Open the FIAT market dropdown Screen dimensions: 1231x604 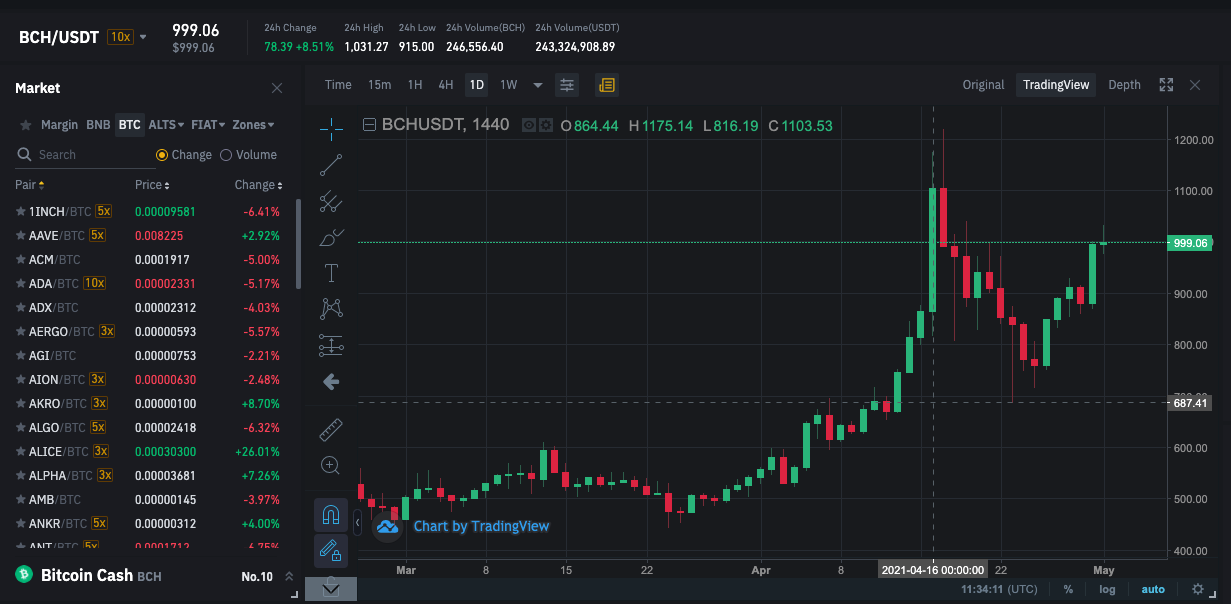coord(208,125)
